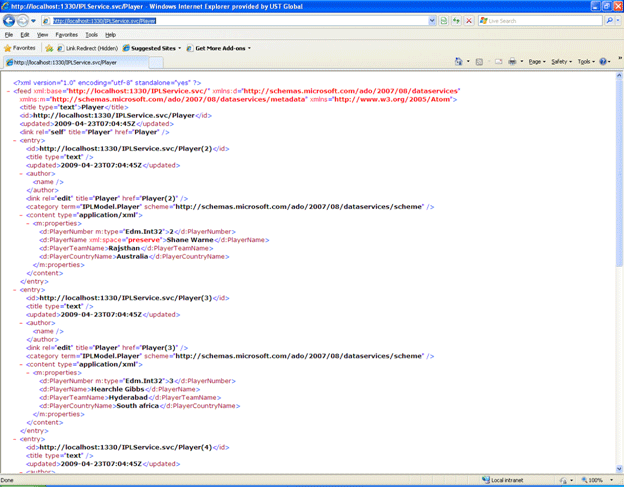Image resolution: width=624 pixels, height=487 pixels.
Task: Collapse the content node under Player(2)
Action: coord(21,215)
